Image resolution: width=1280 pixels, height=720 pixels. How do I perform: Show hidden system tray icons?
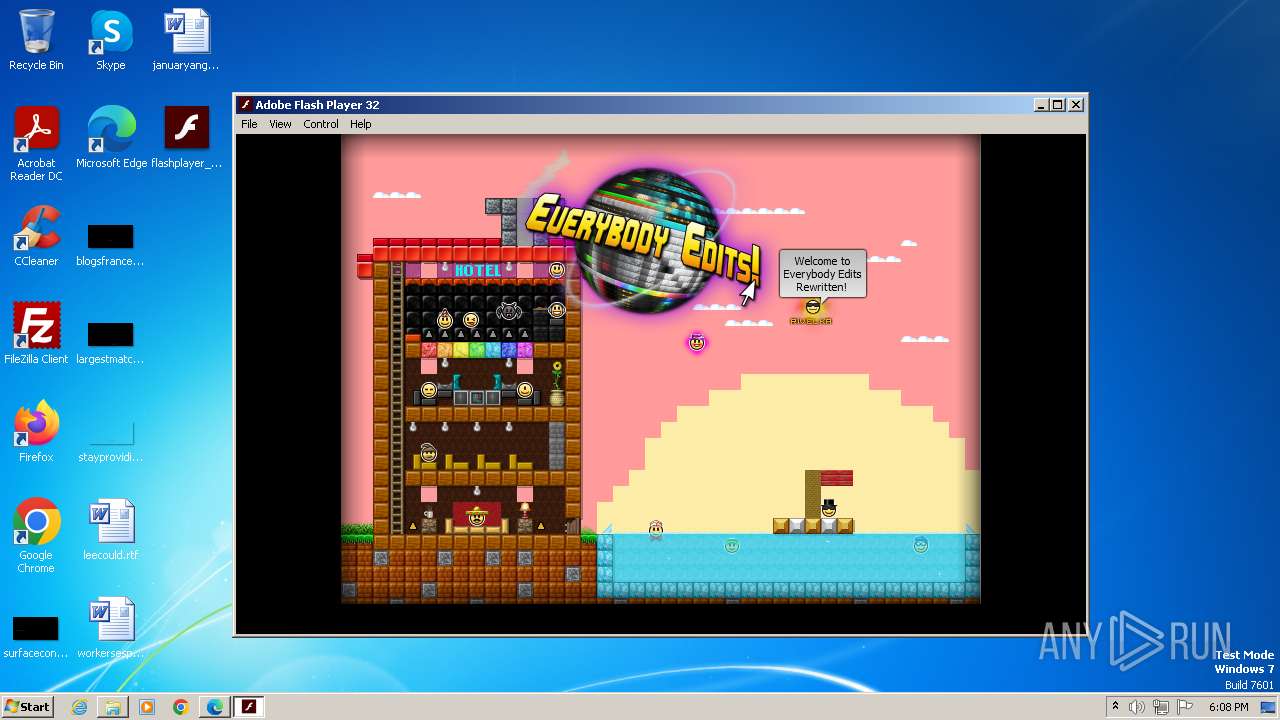pos(1115,707)
